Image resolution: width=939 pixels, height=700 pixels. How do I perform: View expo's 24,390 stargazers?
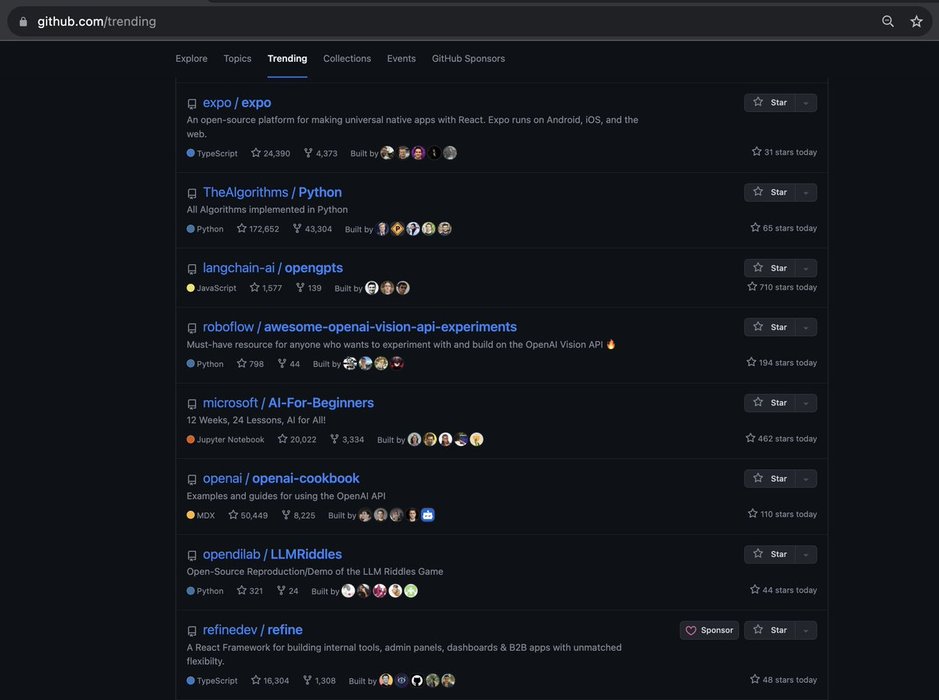[x=271, y=153]
